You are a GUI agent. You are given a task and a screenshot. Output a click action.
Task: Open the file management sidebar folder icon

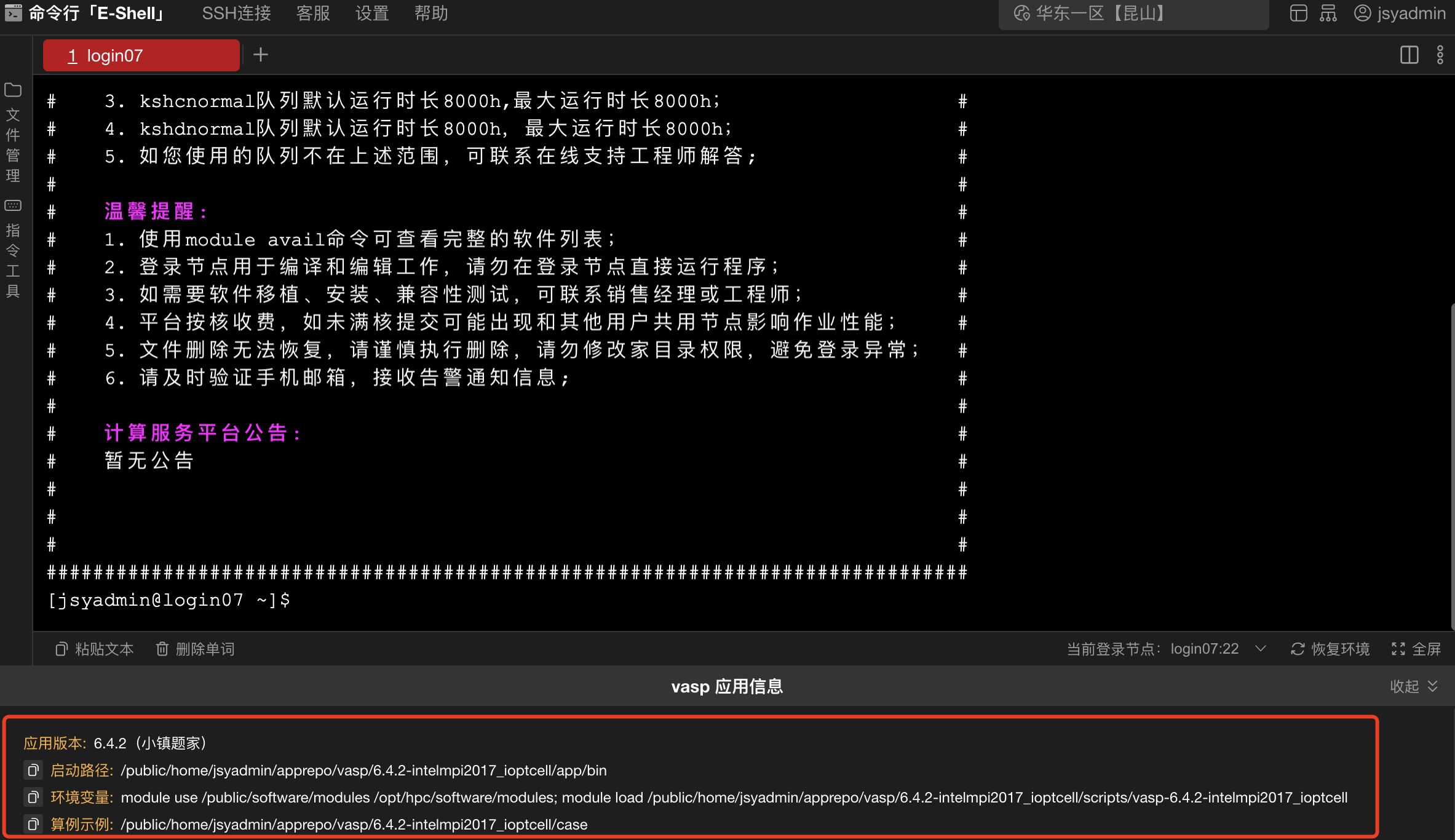[x=13, y=90]
